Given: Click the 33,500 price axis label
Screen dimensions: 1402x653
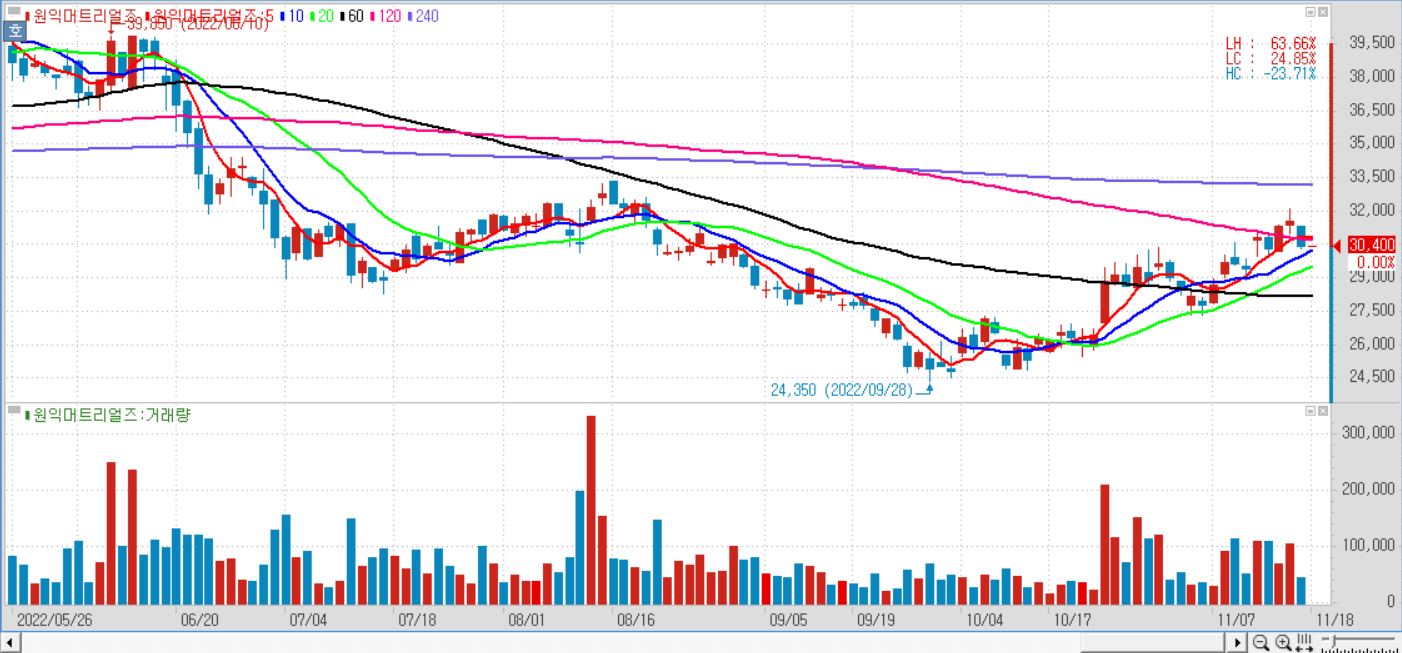Looking at the screenshot, I should tap(1371, 177).
